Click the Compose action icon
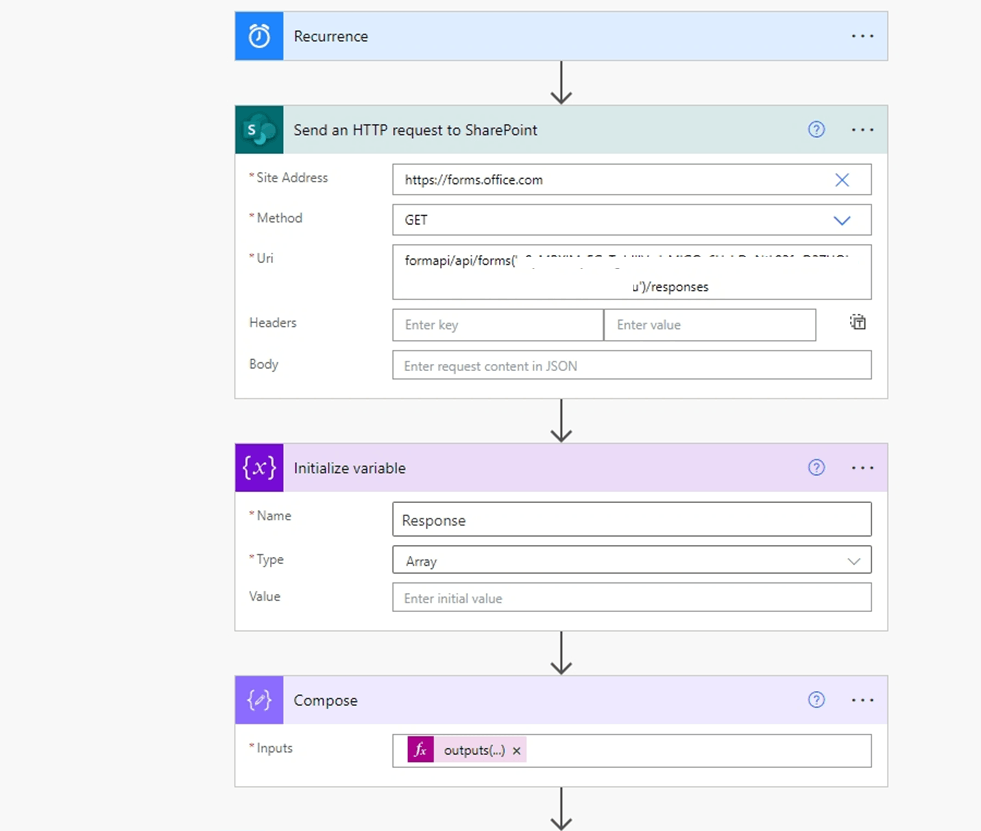This screenshot has height=831, width=981. [258, 699]
